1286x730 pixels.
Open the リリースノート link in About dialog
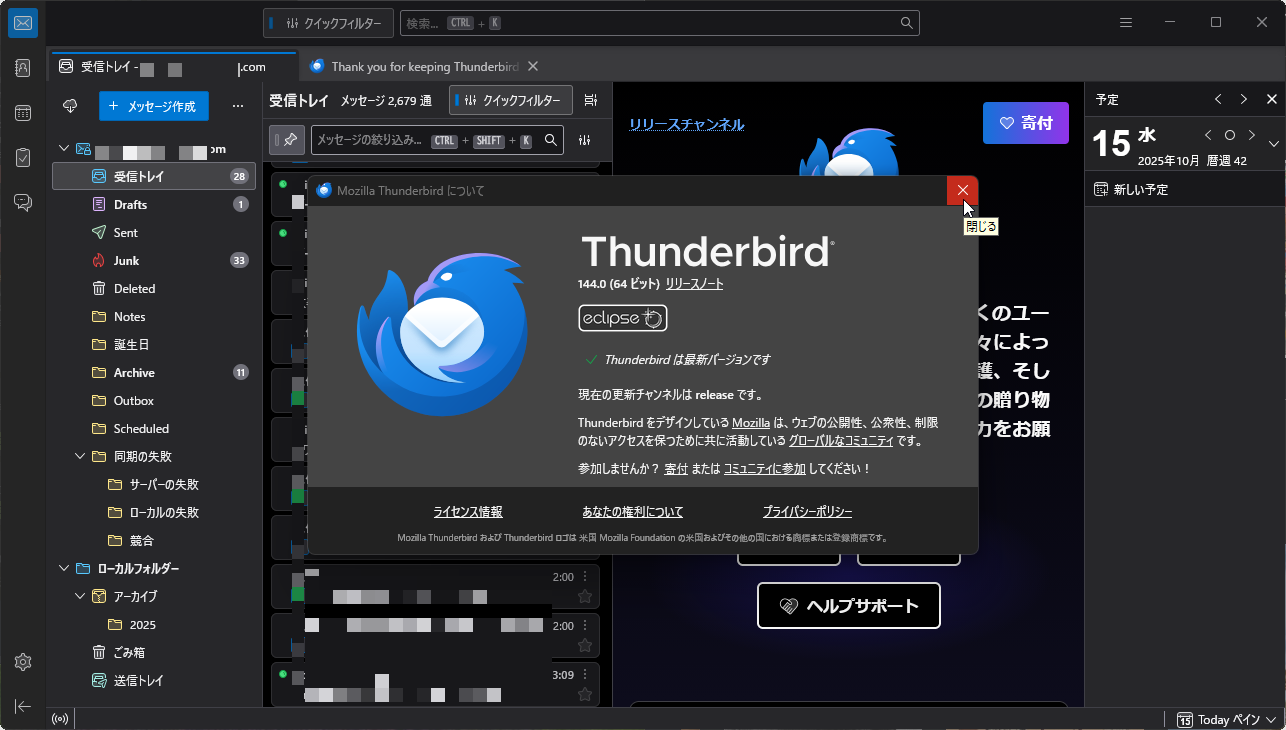click(x=692, y=284)
